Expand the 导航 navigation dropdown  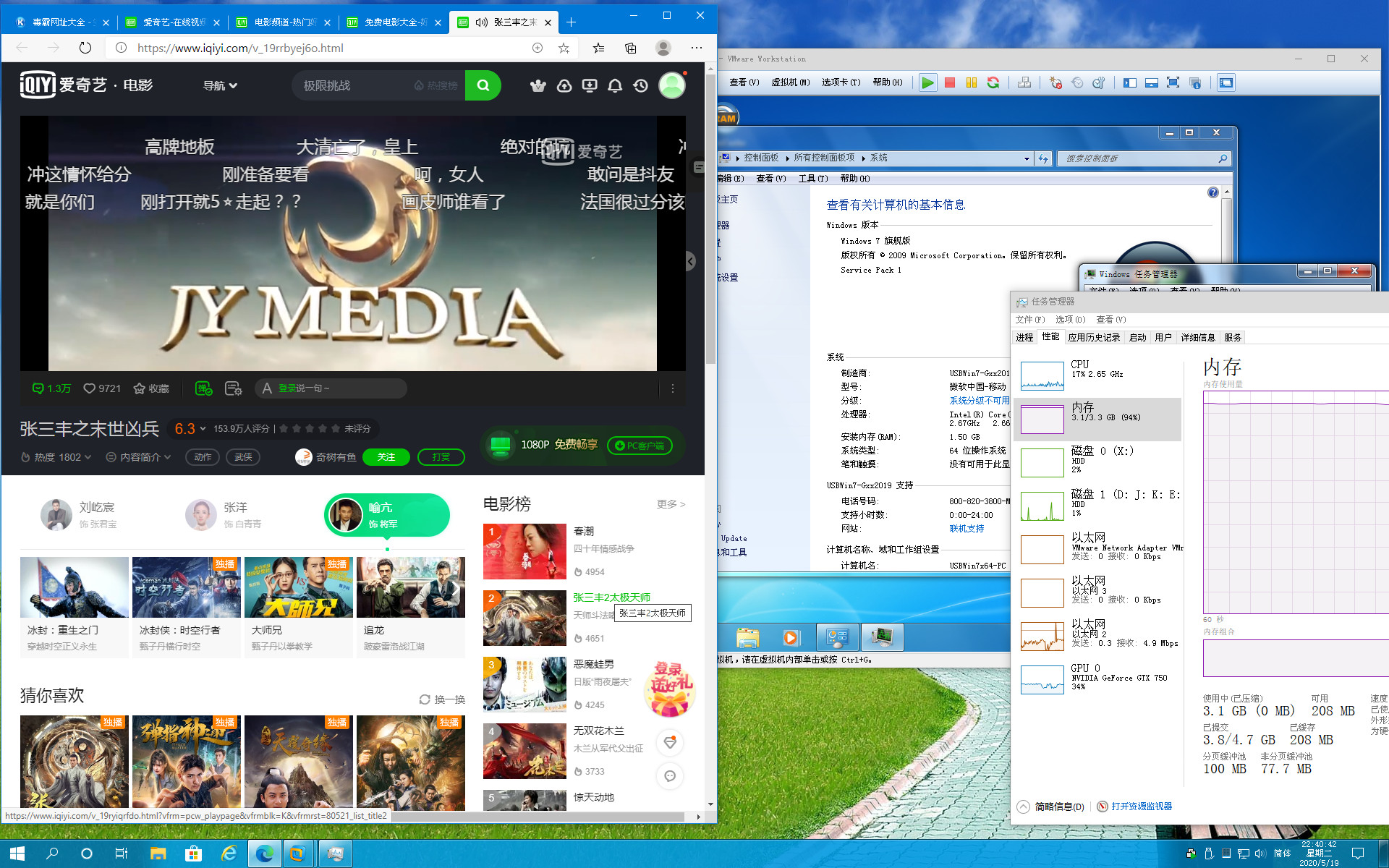(x=220, y=85)
